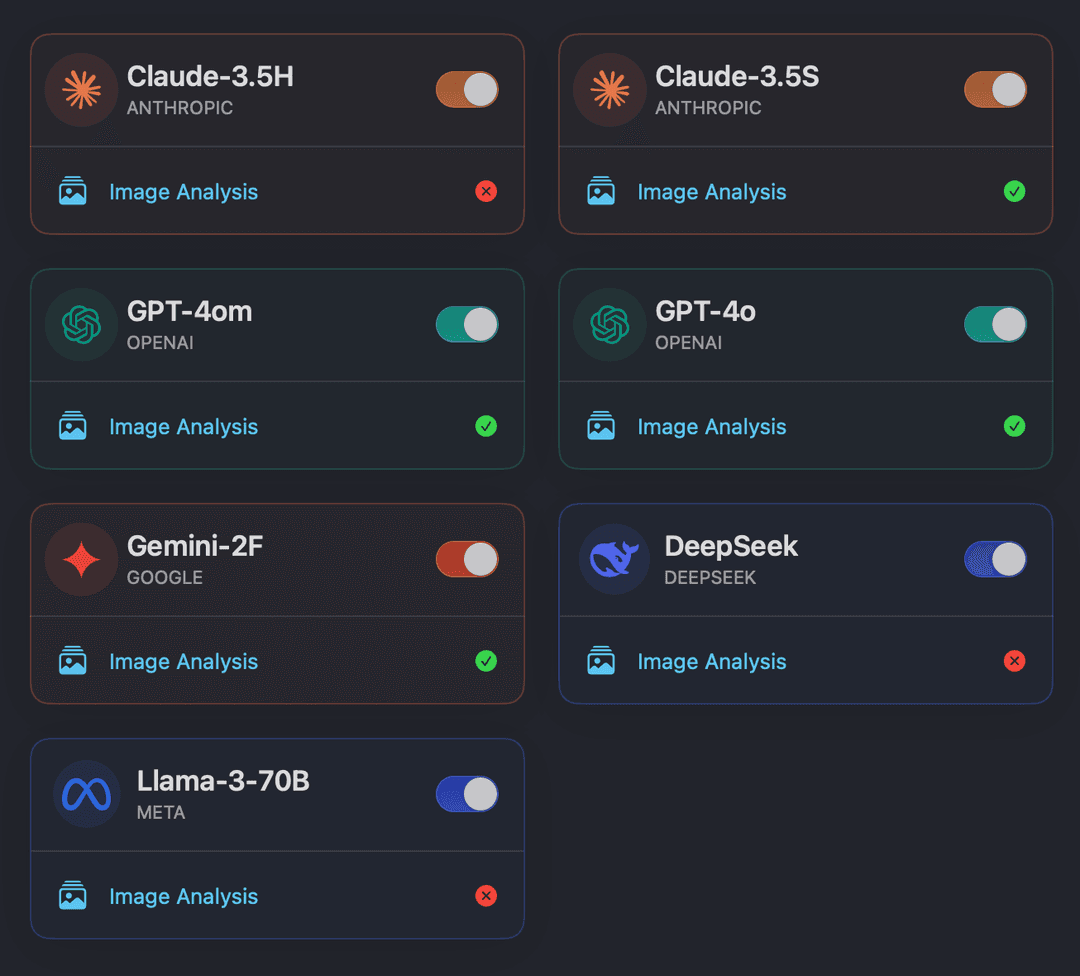Click the image icon in the Claude-3.5S row
Viewport: 1080px width, 976px height.
(601, 191)
